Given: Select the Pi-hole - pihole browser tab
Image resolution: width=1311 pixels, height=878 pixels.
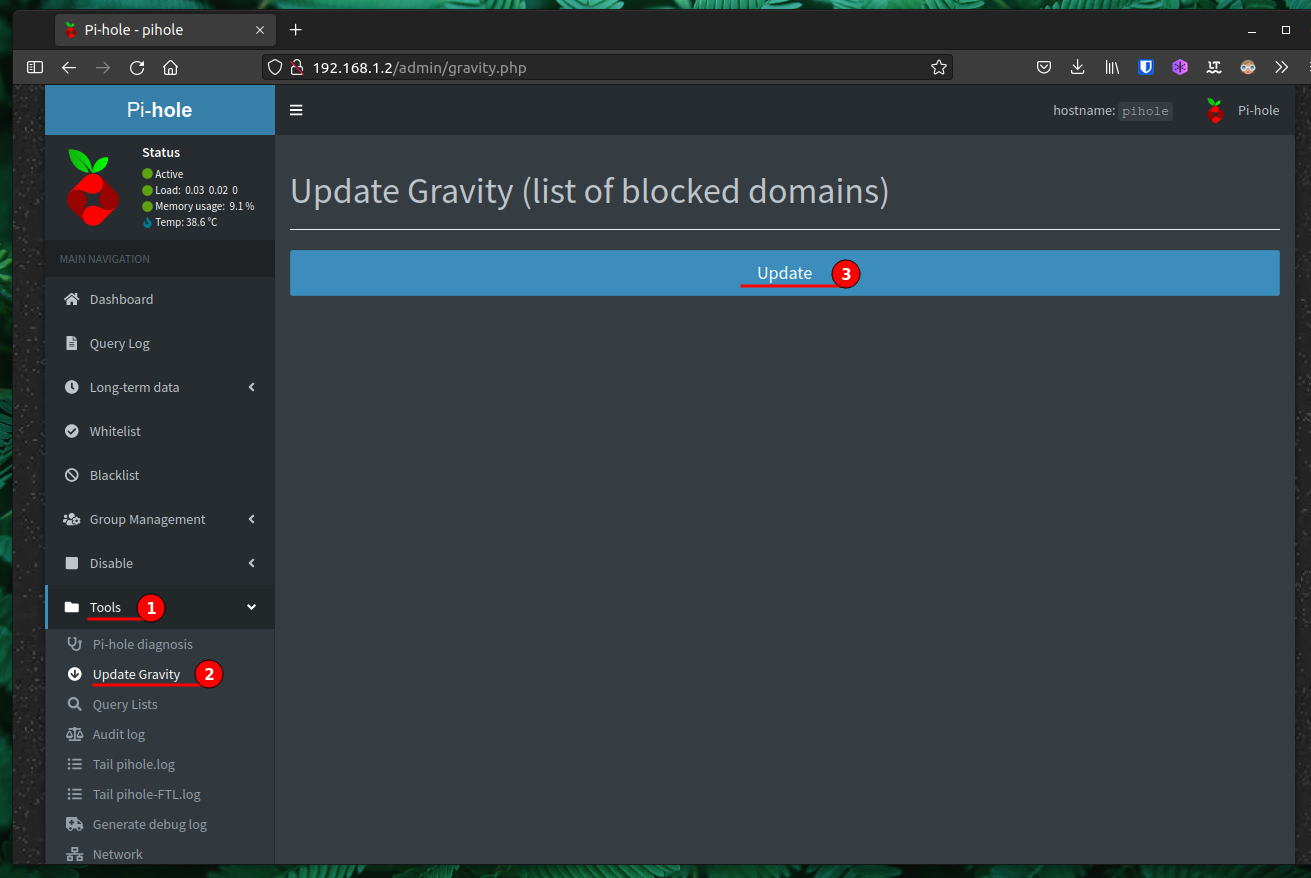Looking at the screenshot, I should [165, 30].
